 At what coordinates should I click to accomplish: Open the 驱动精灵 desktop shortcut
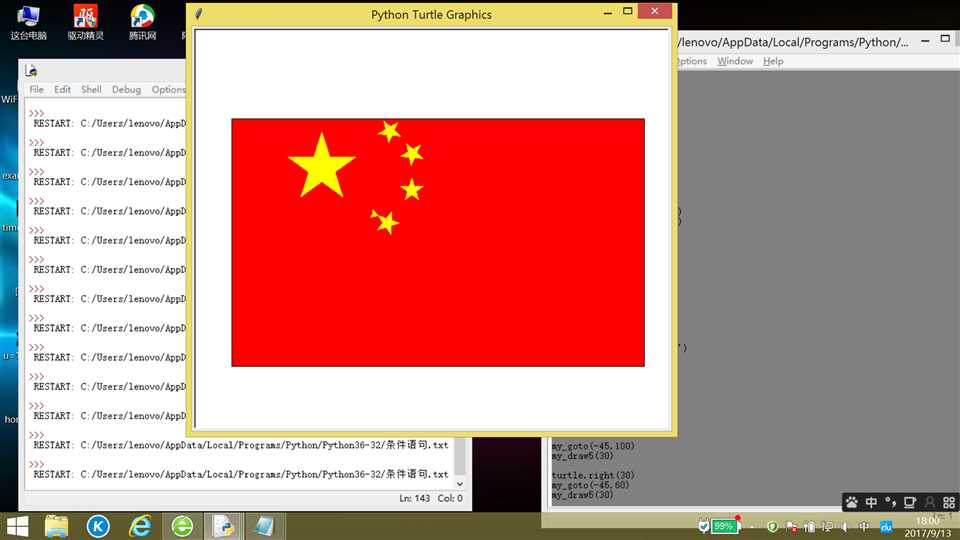click(x=85, y=23)
